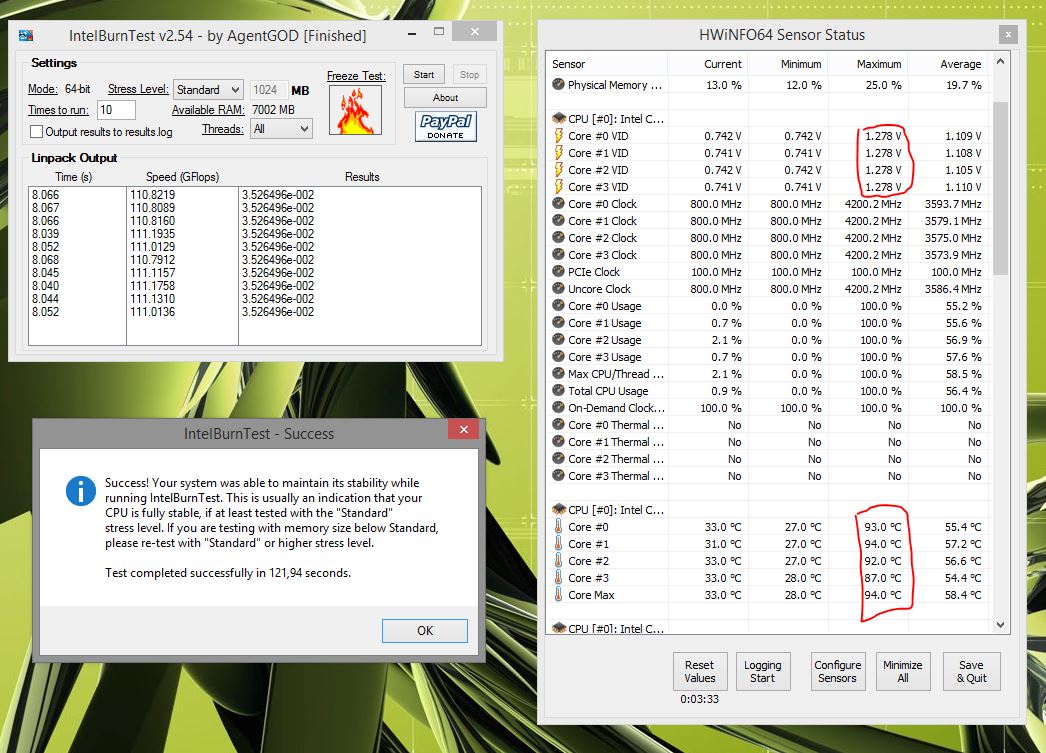Select the Core #1 Usage row
This screenshot has height=753, width=1046.
767,323
